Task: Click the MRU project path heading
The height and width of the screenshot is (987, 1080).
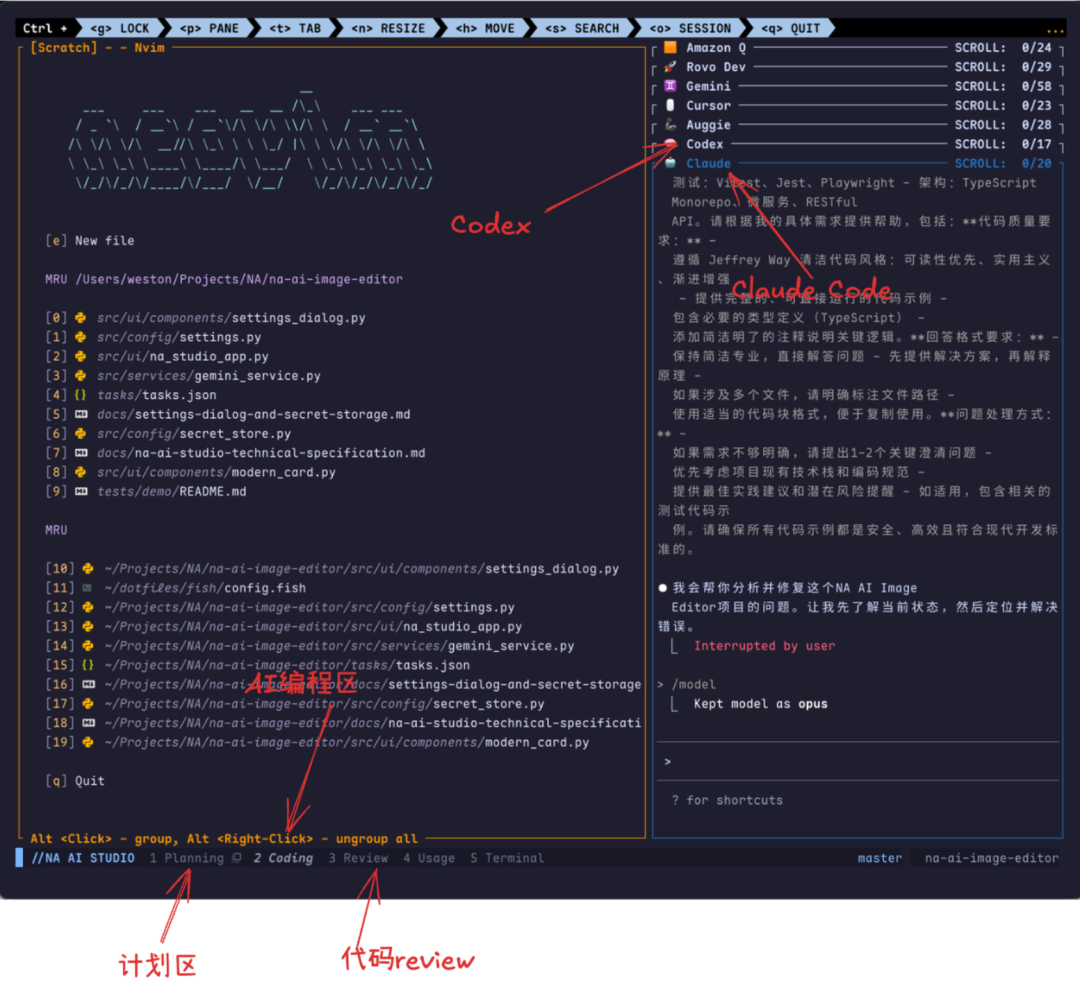Action: pos(224,279)
